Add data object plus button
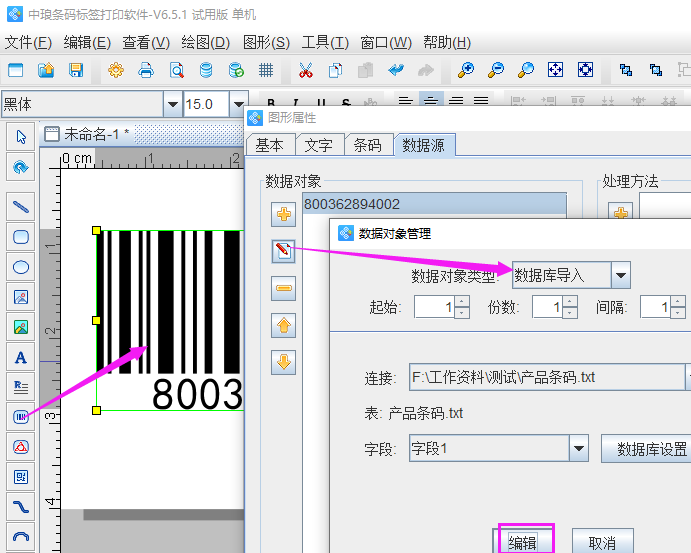The height and width of the screenshot is (553, 691). [x=283, y=215]
